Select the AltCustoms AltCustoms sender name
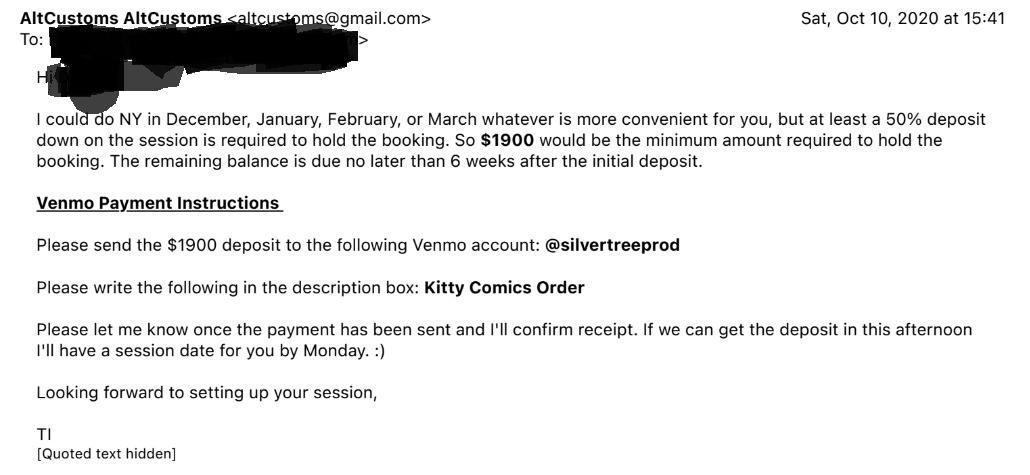Screen dimensions: 1030x475 tap(121, 18)
